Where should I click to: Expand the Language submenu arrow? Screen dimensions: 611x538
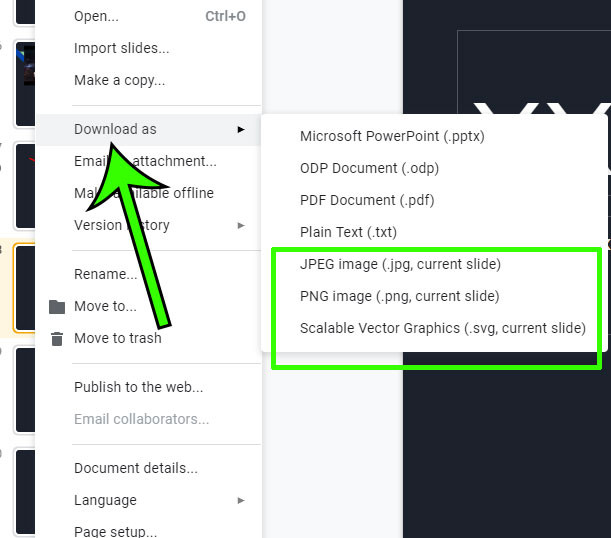click(x=241, y=500)
